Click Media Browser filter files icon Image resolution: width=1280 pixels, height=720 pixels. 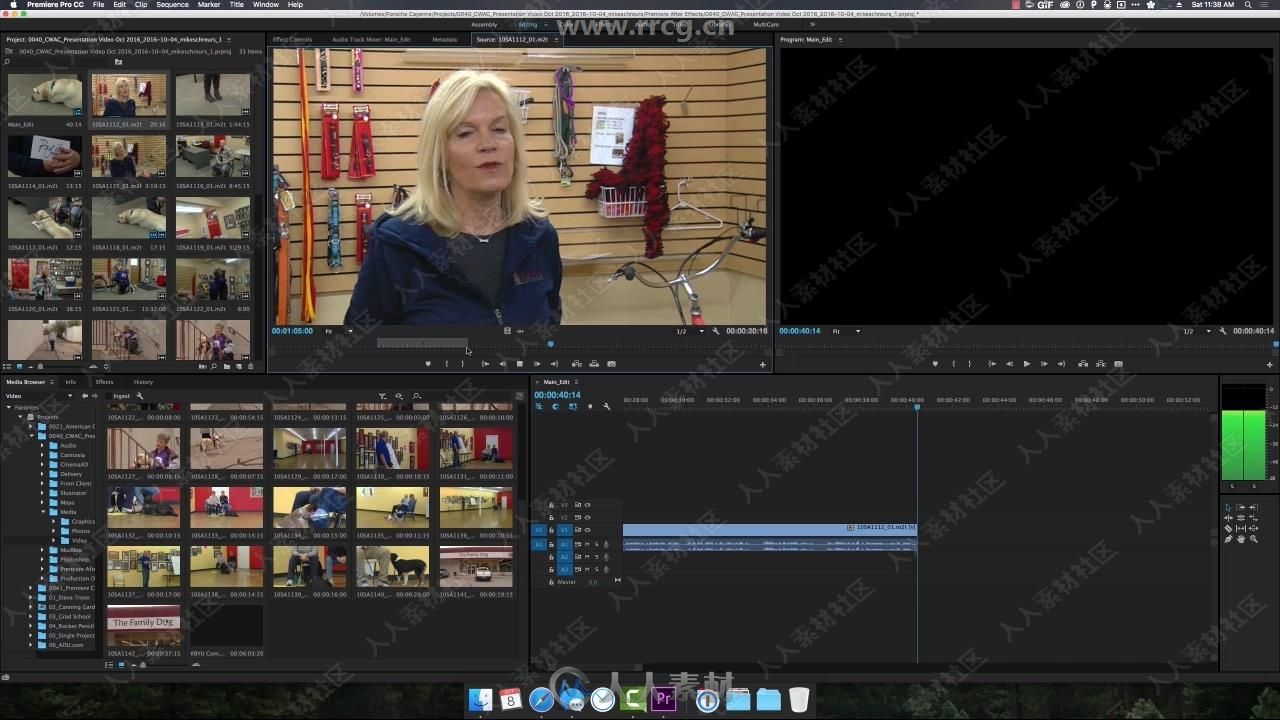(x=383, y=396)
